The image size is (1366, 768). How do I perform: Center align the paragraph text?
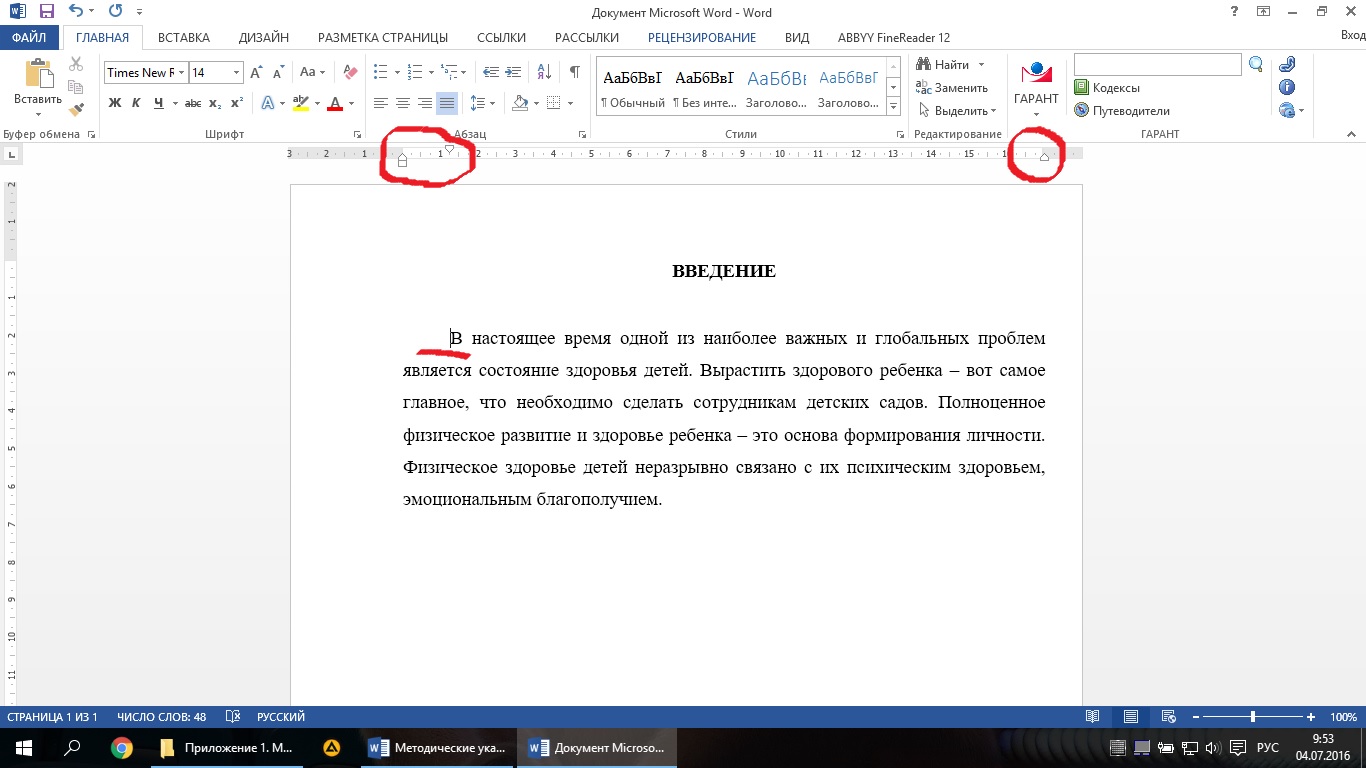tap(402, 103)
